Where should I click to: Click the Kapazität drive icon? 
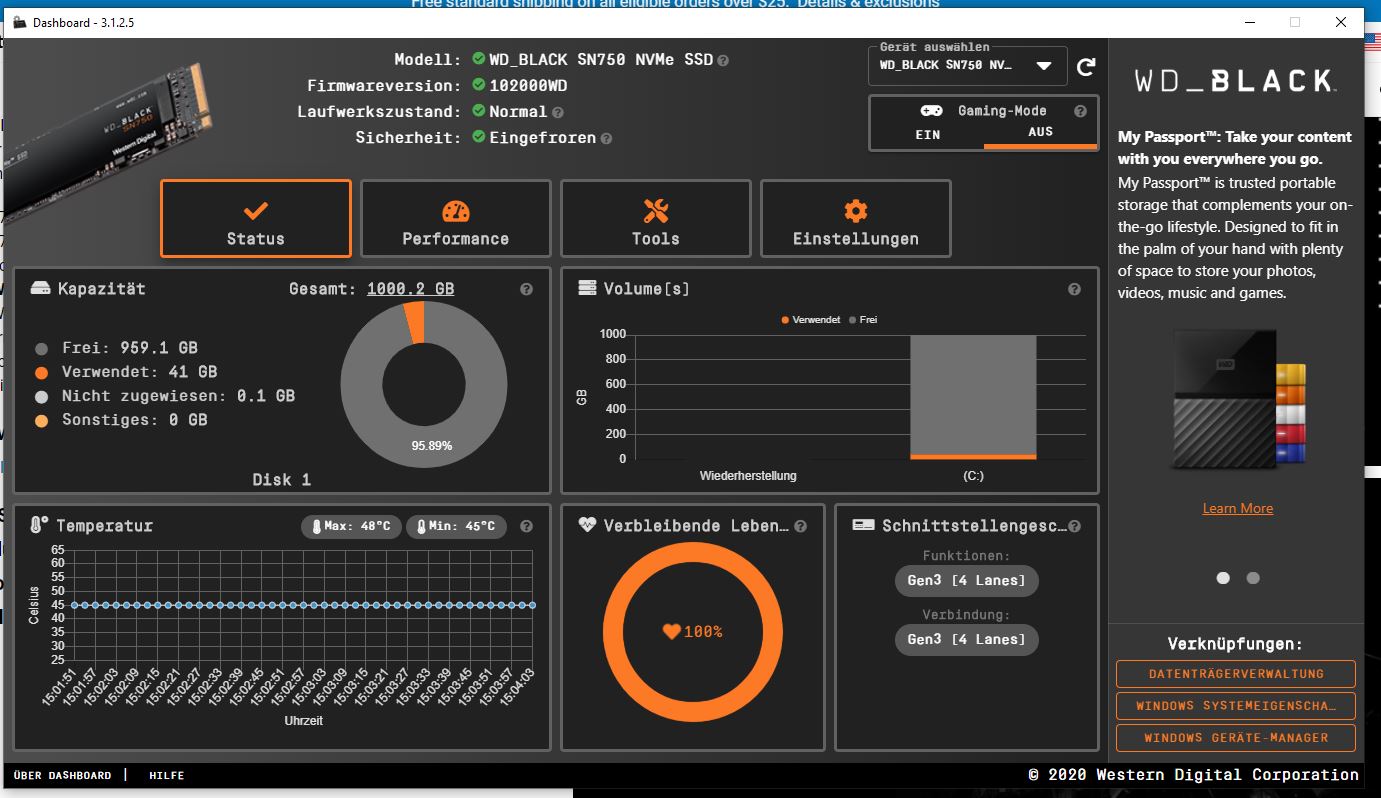pyautogui.click(x=40, y=289)
